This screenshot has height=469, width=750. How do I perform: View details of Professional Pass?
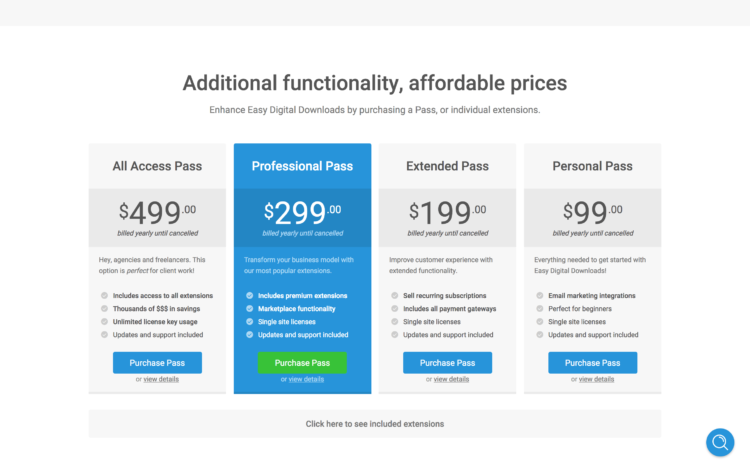306,379
